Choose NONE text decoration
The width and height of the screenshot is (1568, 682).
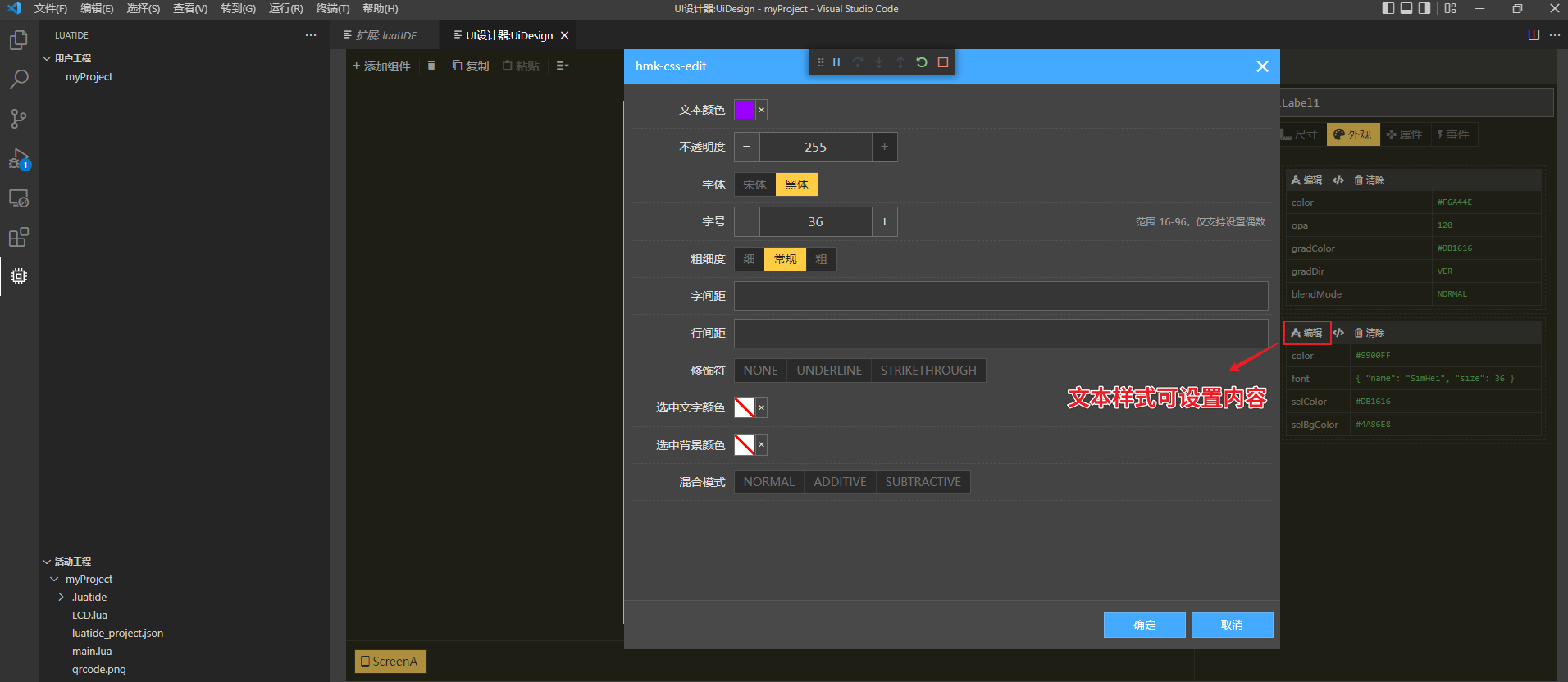click(x=760, y=371)
